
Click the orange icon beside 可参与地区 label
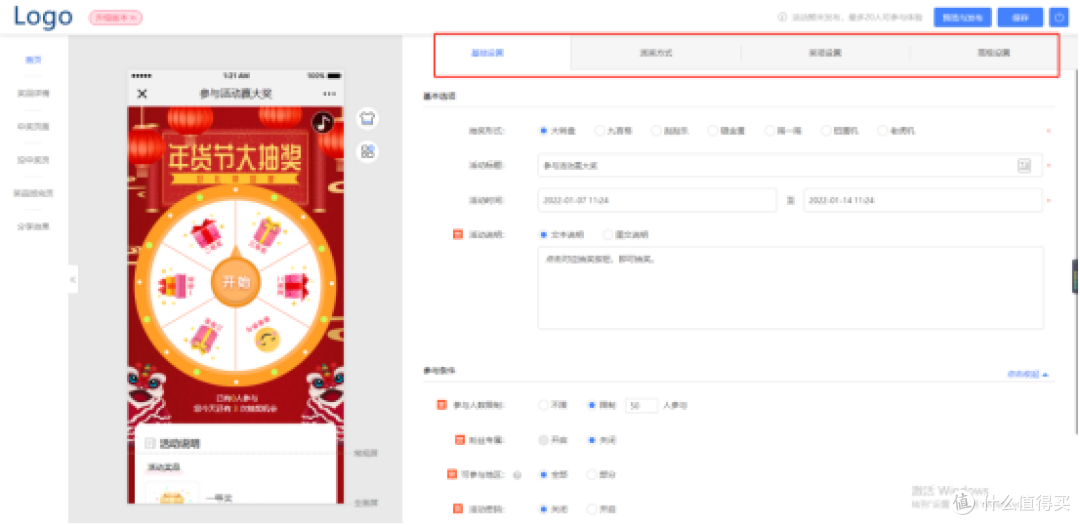(x=453, y=474)
